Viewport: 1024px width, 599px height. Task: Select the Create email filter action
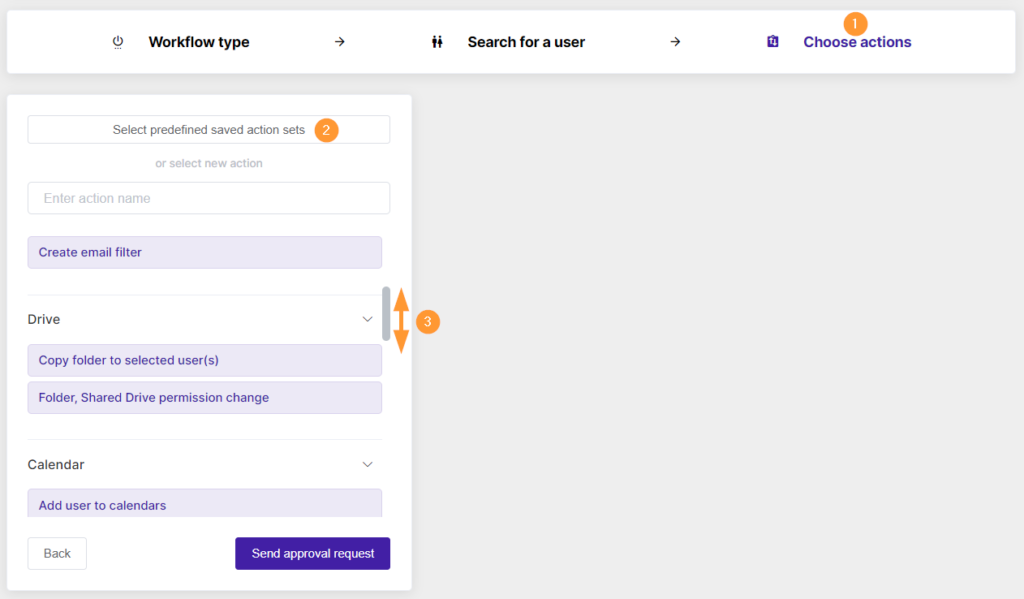(204, 252)
